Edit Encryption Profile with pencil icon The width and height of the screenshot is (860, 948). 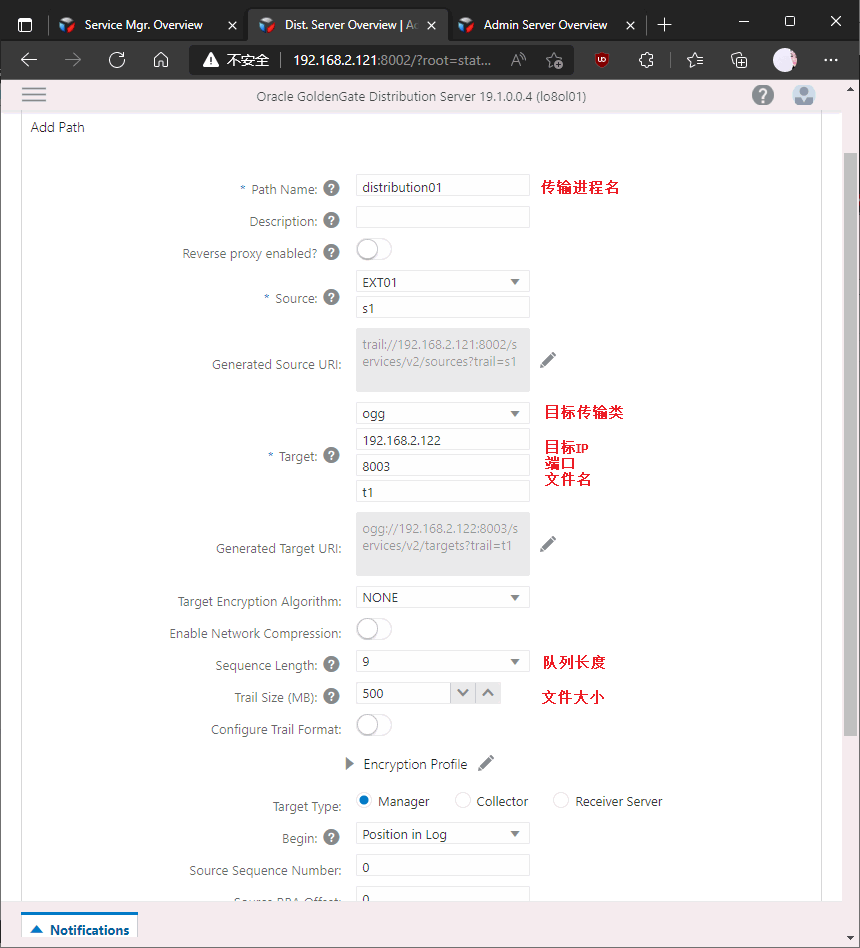click(x=486, y=764)
